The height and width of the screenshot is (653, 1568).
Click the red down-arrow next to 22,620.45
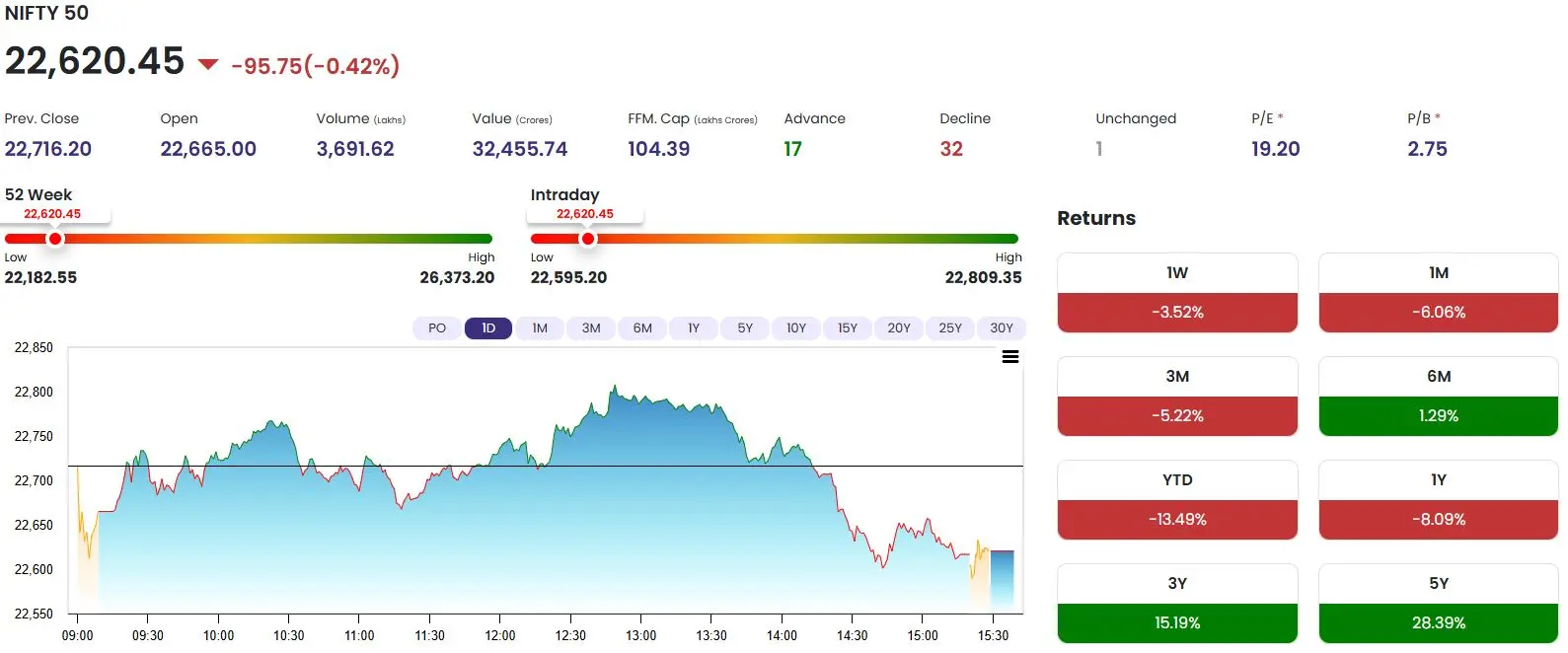208,65
